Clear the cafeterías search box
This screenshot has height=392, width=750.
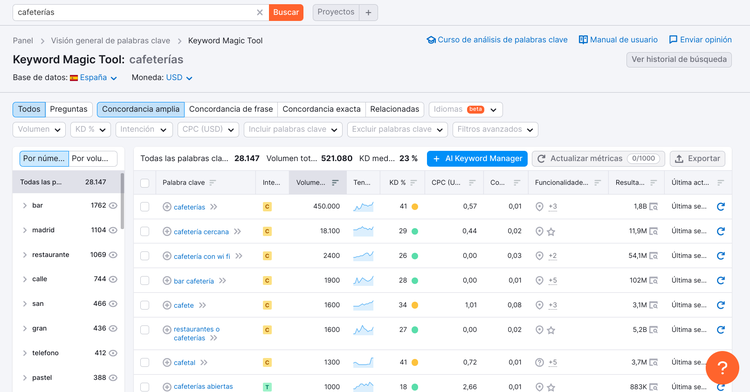tap(260, 12)
